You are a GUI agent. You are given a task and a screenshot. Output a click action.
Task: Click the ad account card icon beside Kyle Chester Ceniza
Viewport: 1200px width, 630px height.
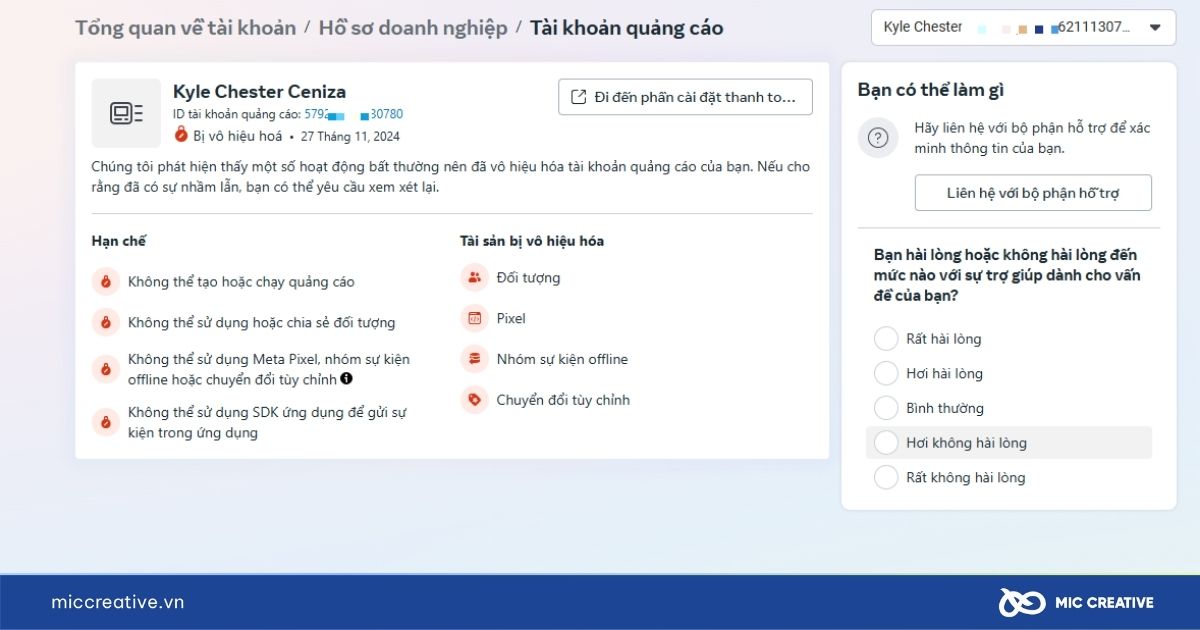(x=126, y=113)
